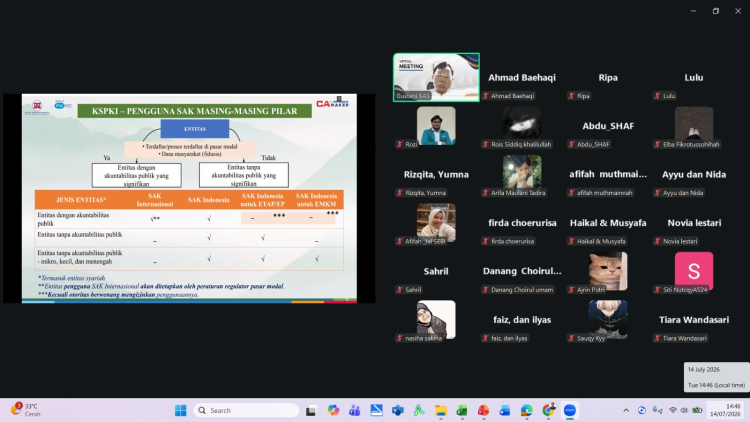Select Siti Nutqqy participant tile with S avatar
Screen dimensions: 750x422
694,271
